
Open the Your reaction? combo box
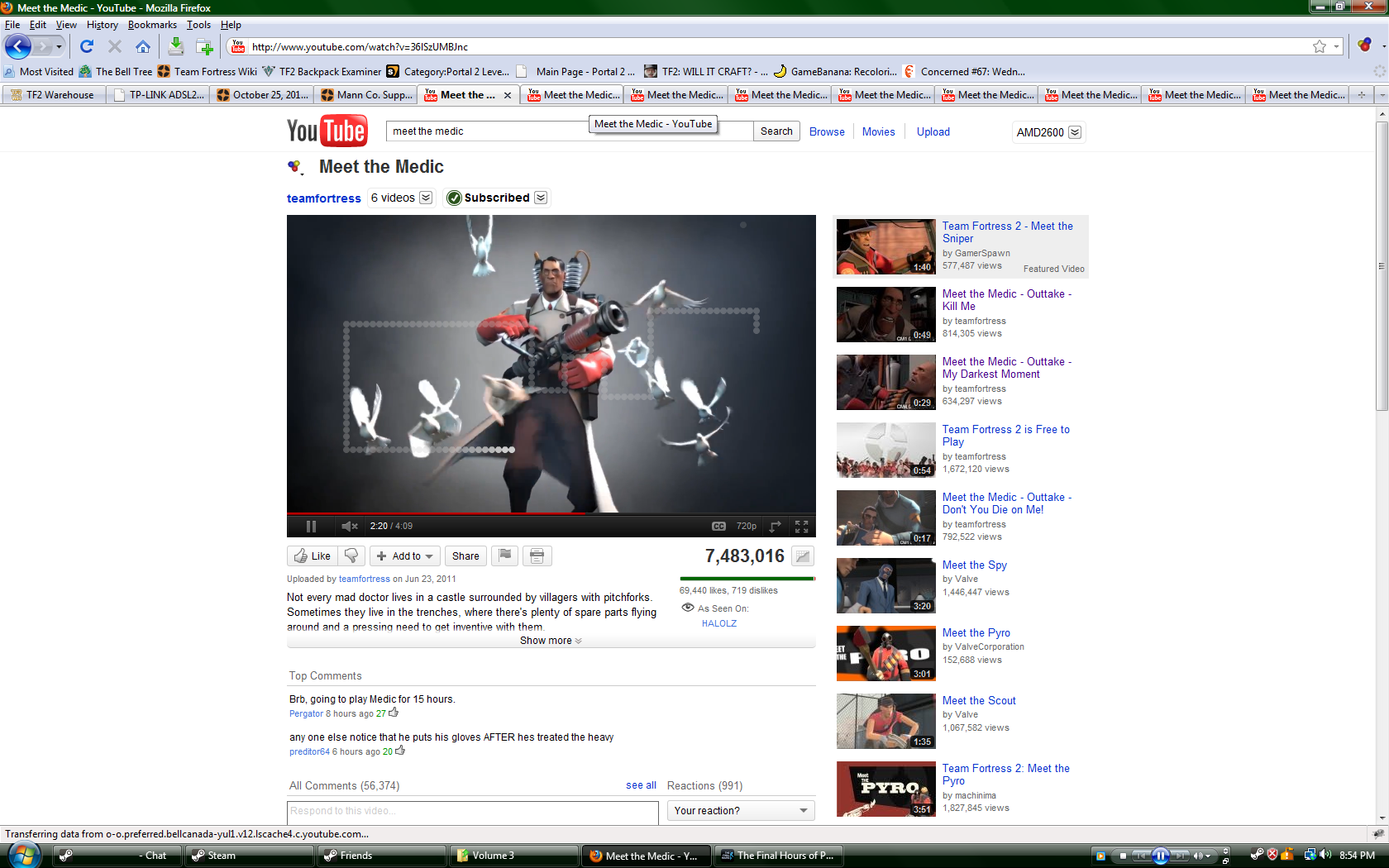(x=741, y=810)
